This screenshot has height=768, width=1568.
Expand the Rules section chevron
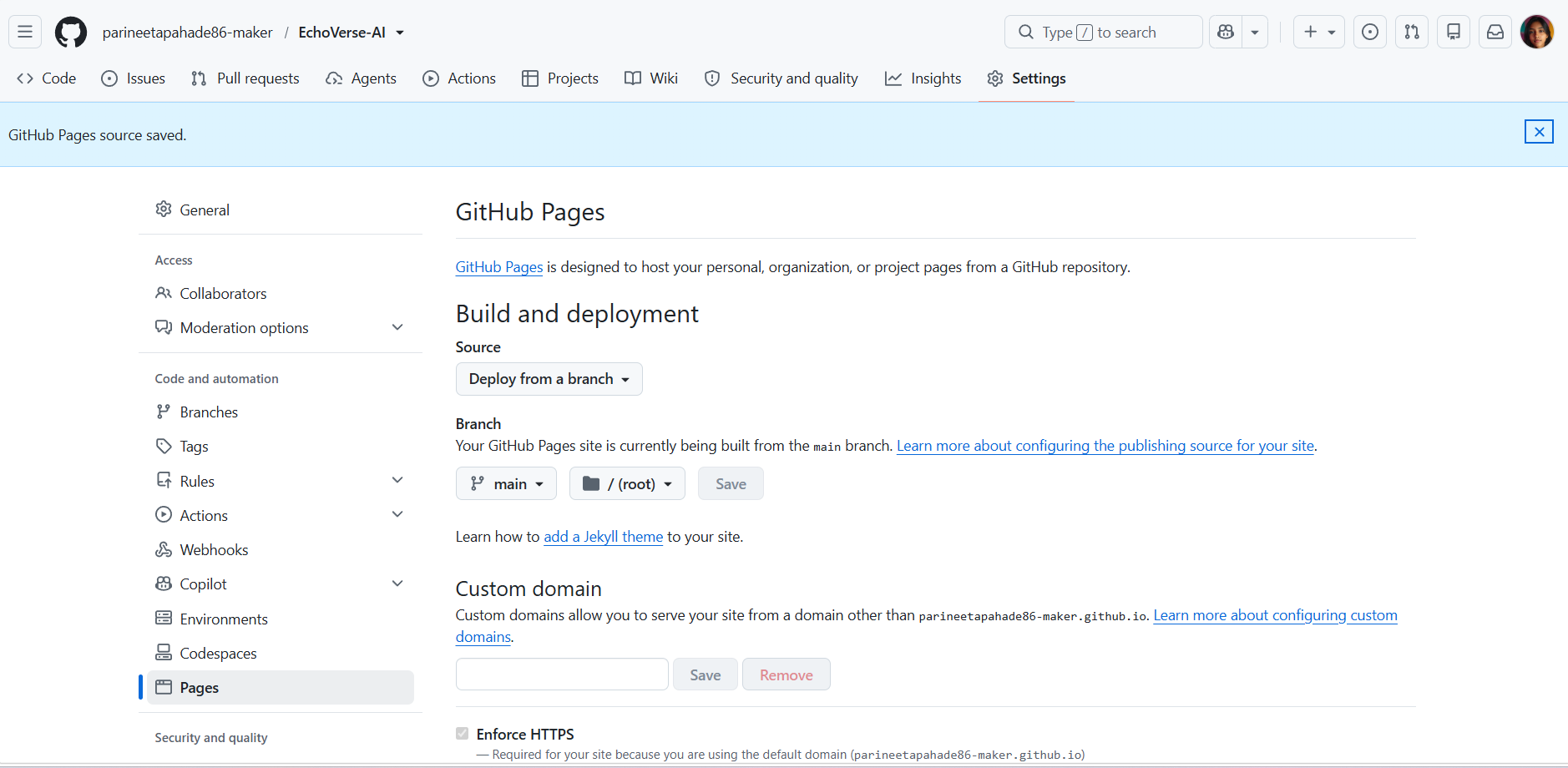[x=397, y=480]
